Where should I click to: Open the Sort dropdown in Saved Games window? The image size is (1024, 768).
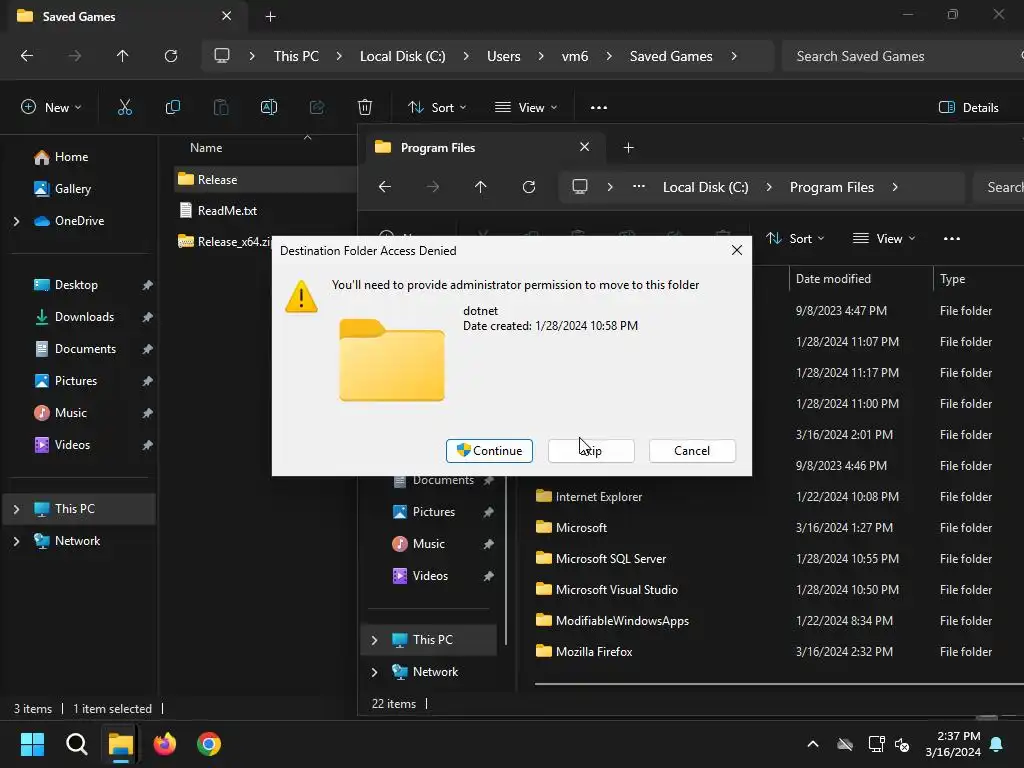(437, 107)
